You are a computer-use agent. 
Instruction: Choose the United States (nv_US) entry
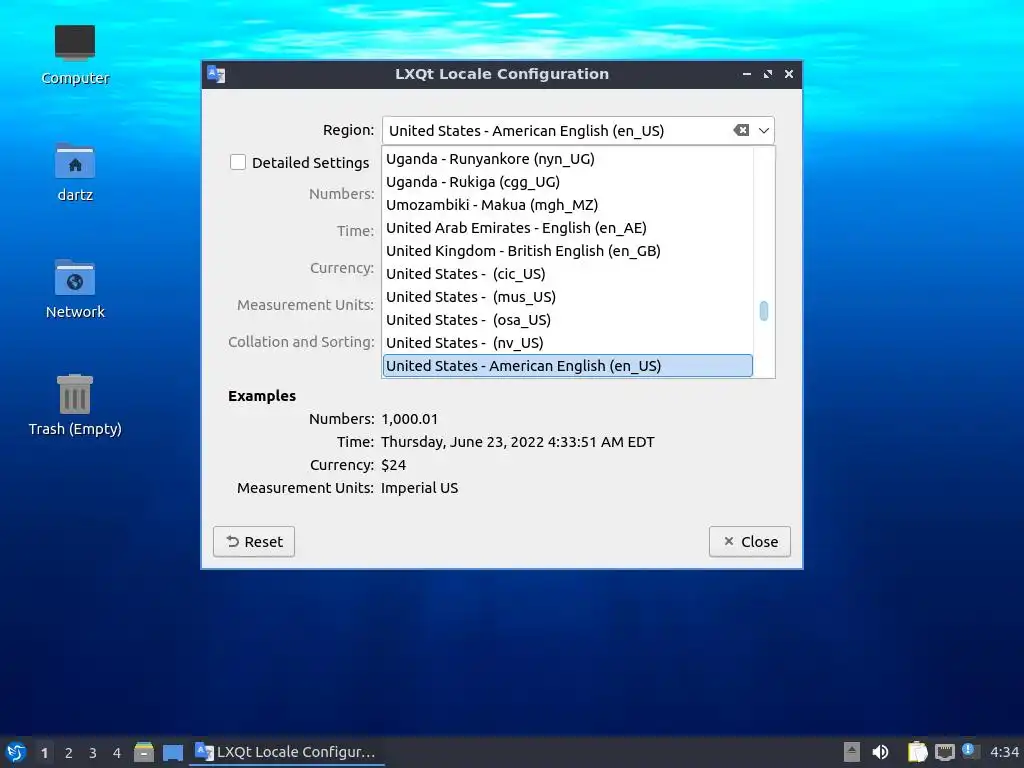567,342
